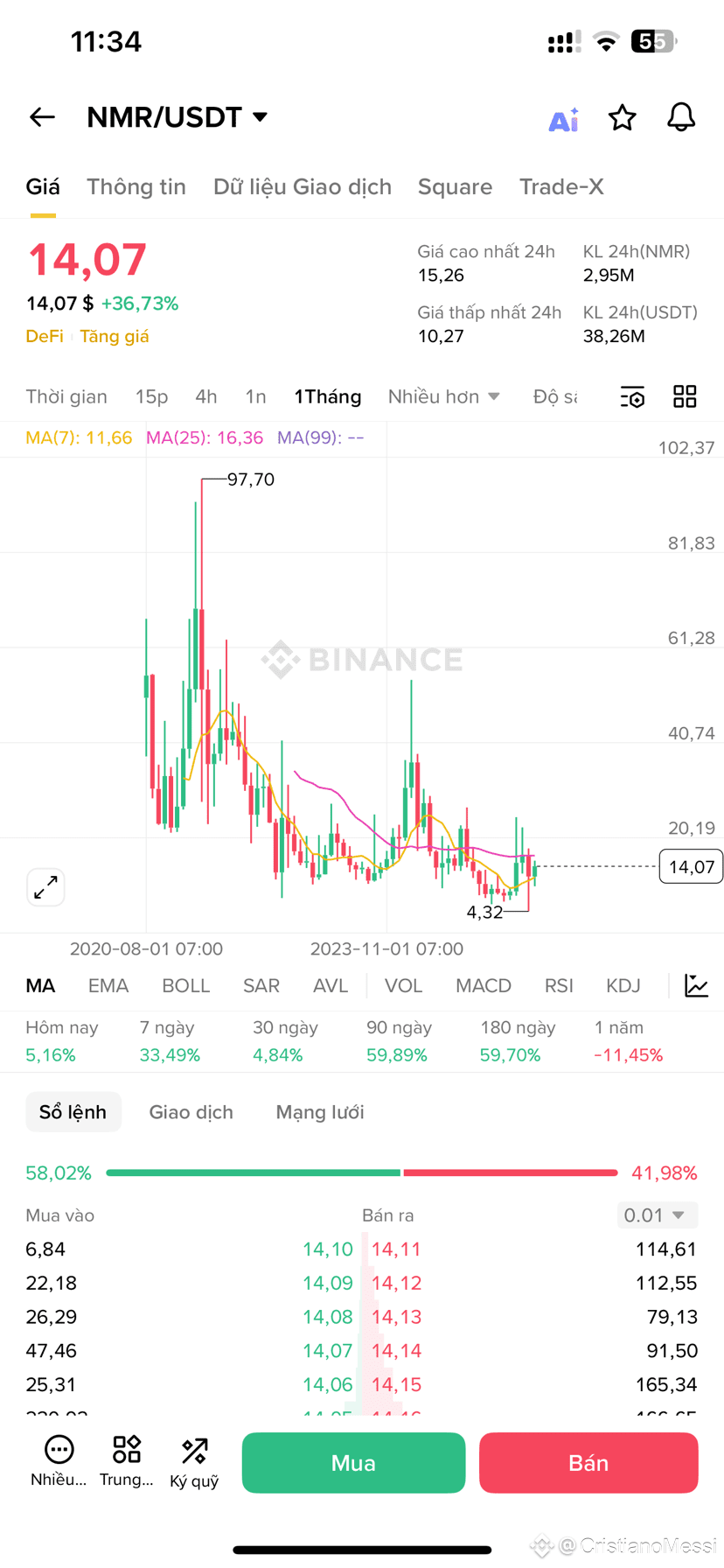Open Ký quỹ margin trading icon
This screenshot has width=724, height=1568.
[x=194, y=1463]
